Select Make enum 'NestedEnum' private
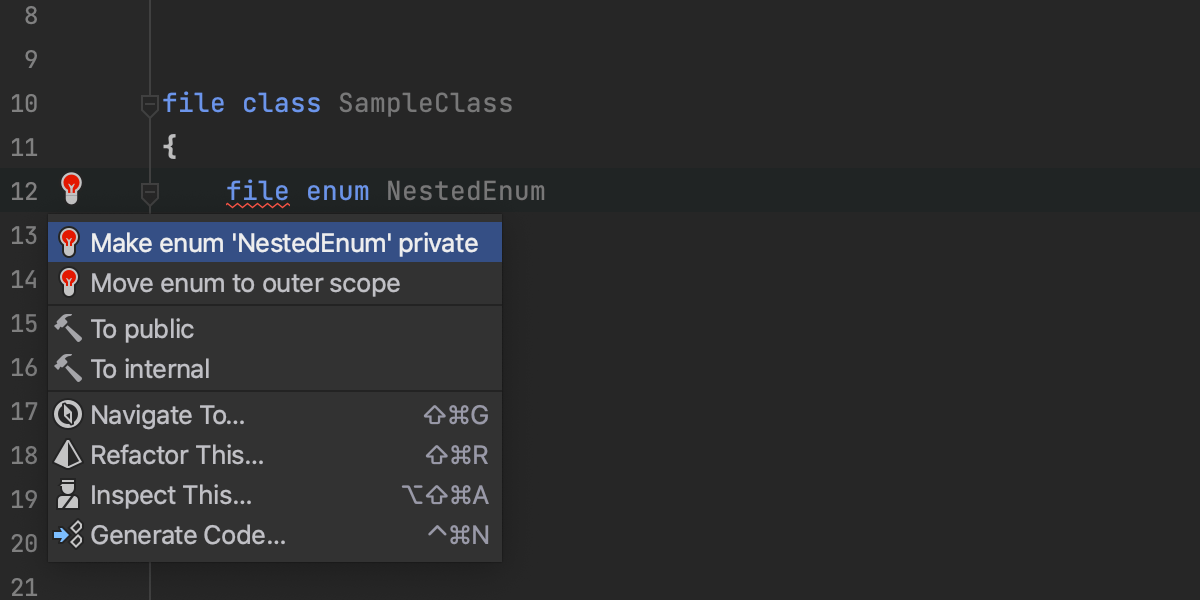The width and height of the screenshot is (1200, 600). 284,243
